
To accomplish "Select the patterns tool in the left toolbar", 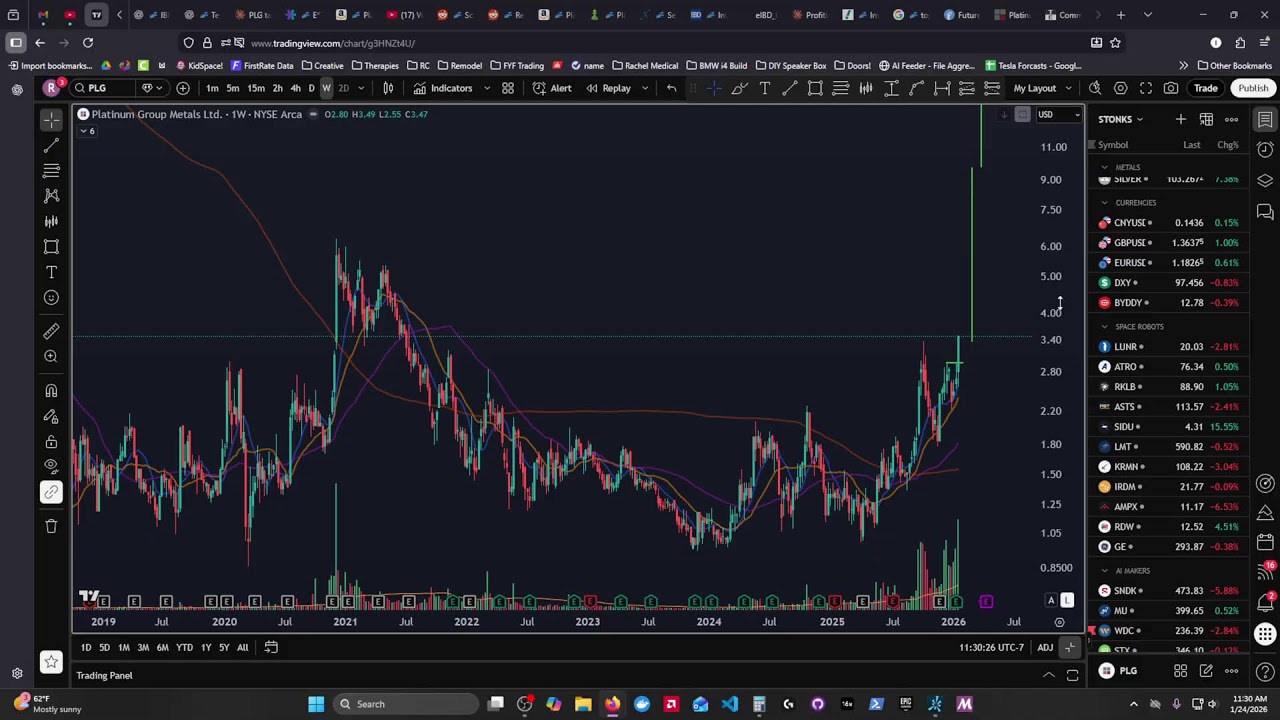I will (x=51, y=196).
